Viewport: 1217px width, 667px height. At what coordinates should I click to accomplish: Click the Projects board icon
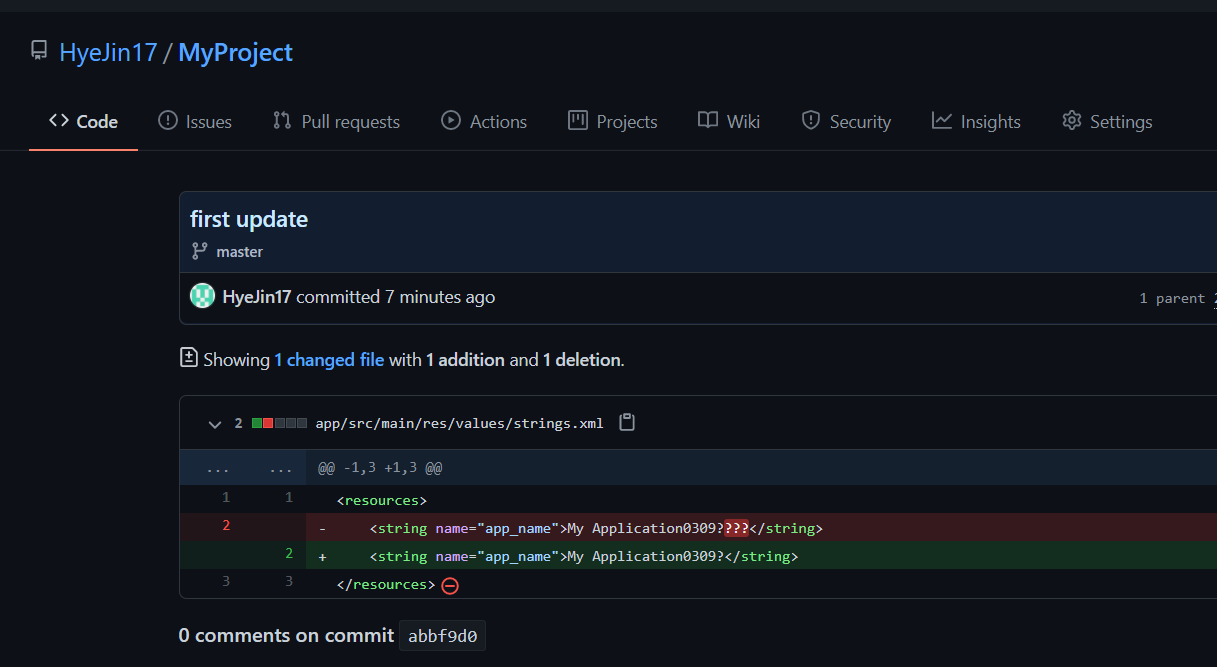point(578,120)
